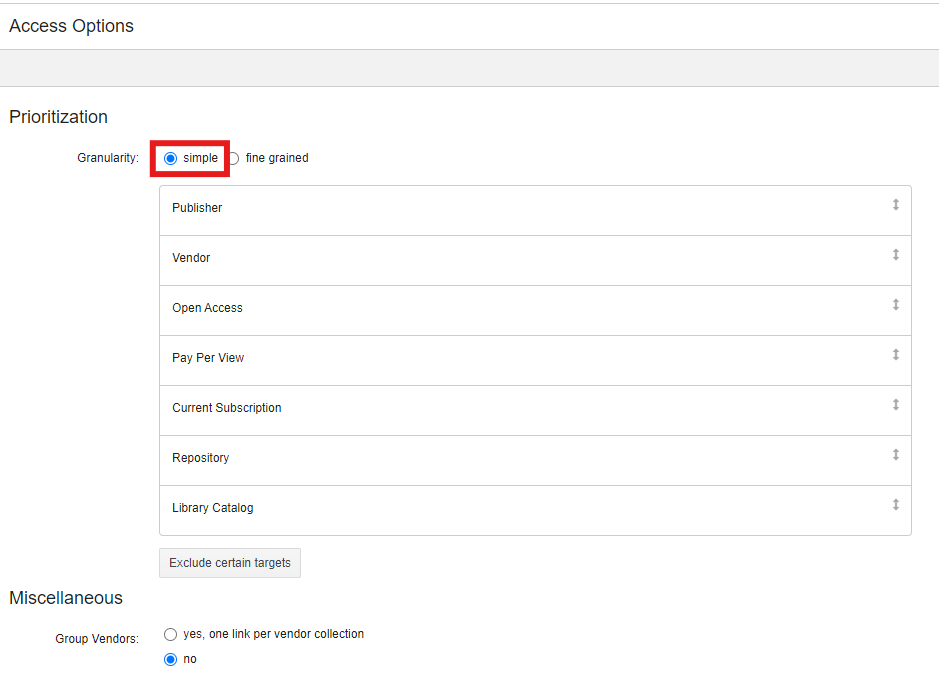Select the Publisher priority row

tap(535, 210)
